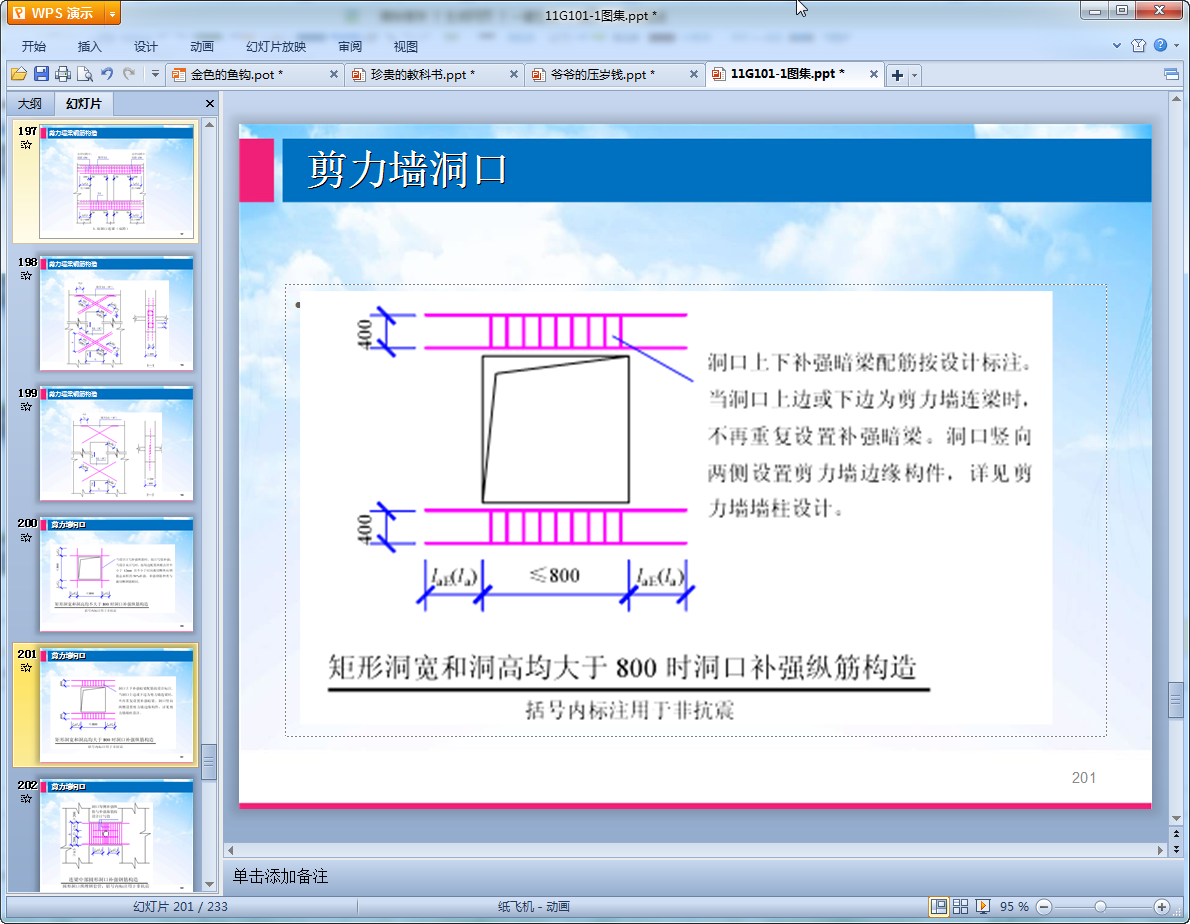Image resolution: width=1190 pixels, height=924 pixels.
Task: Adjust the zoom slider handle
Action: point(1100,906)
